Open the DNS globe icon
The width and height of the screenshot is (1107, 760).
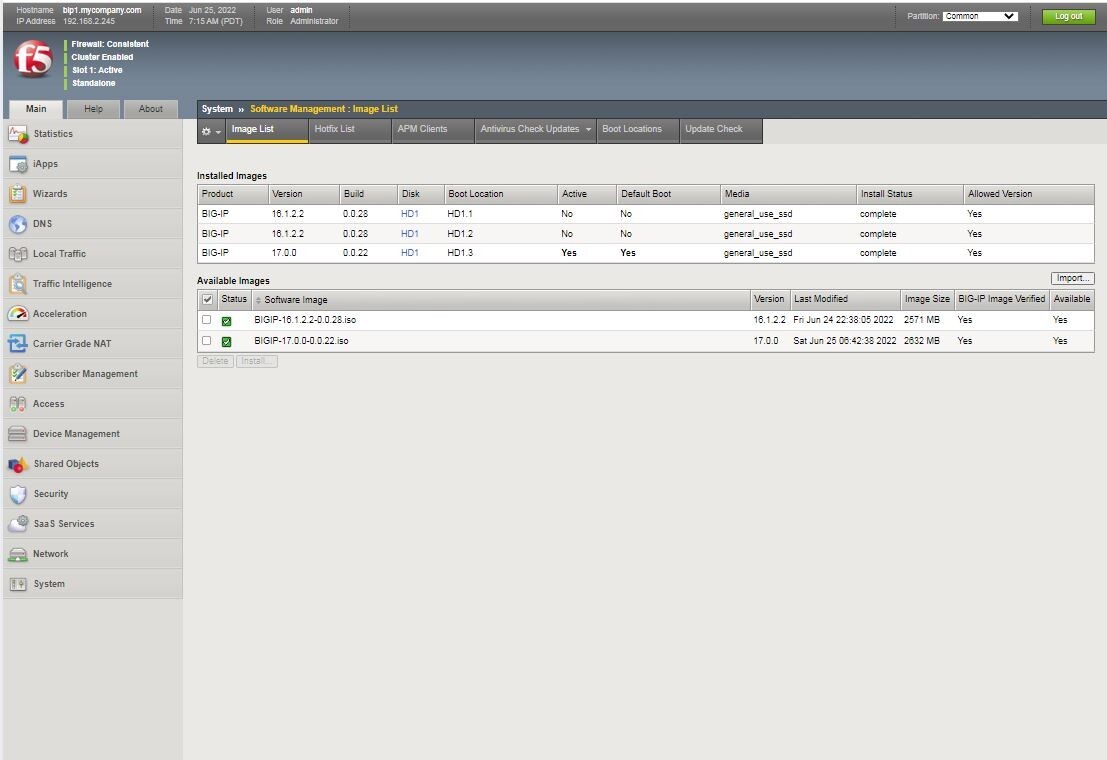click(x=18, y=224)
